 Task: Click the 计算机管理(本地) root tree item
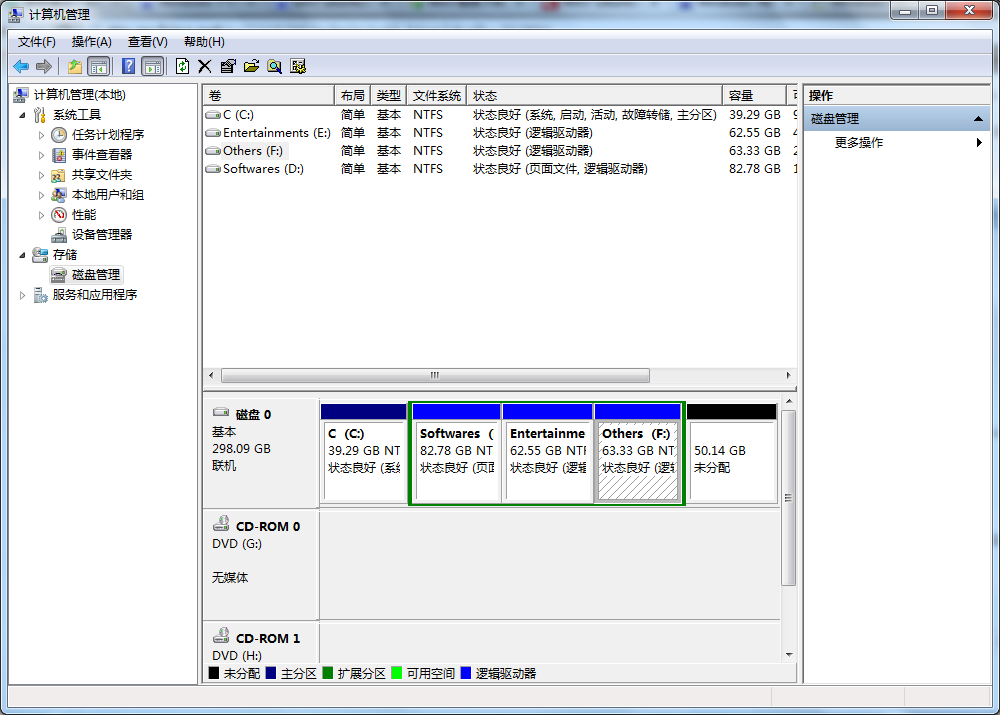pyautogui.click(x=80, y=95)
